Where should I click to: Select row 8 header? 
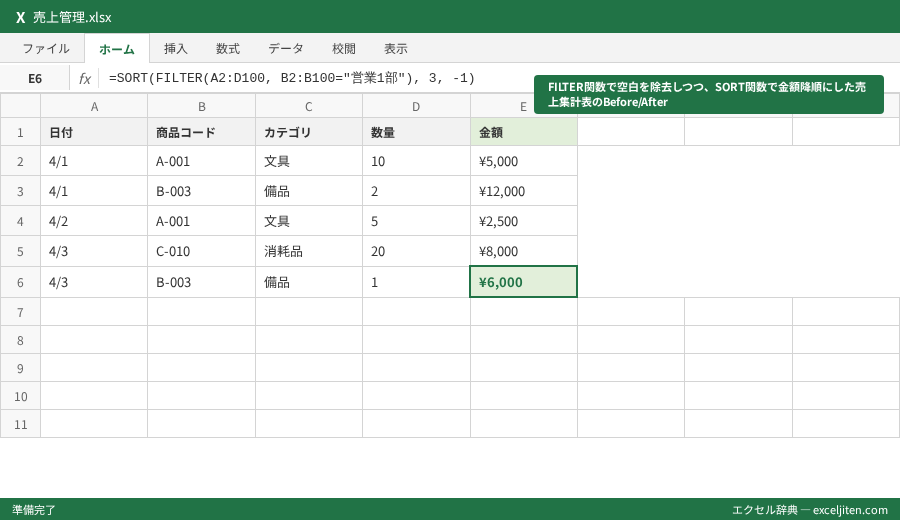click(20, 340)
